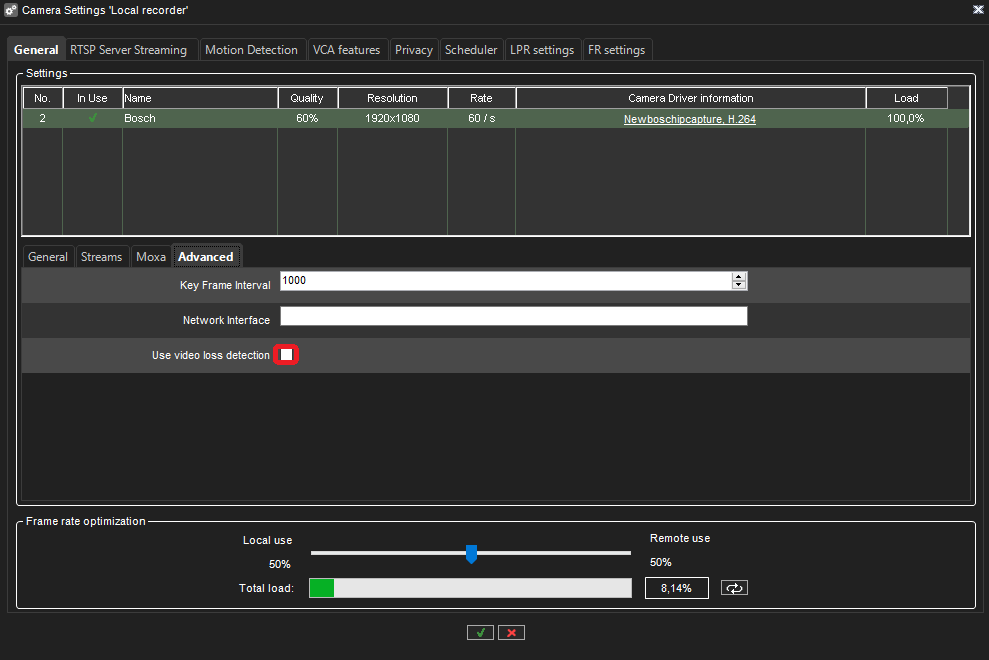Click the green In Use checkmark for Bosch
The height and width of the screenshot is (660, 989).
(x=93, y=118)
